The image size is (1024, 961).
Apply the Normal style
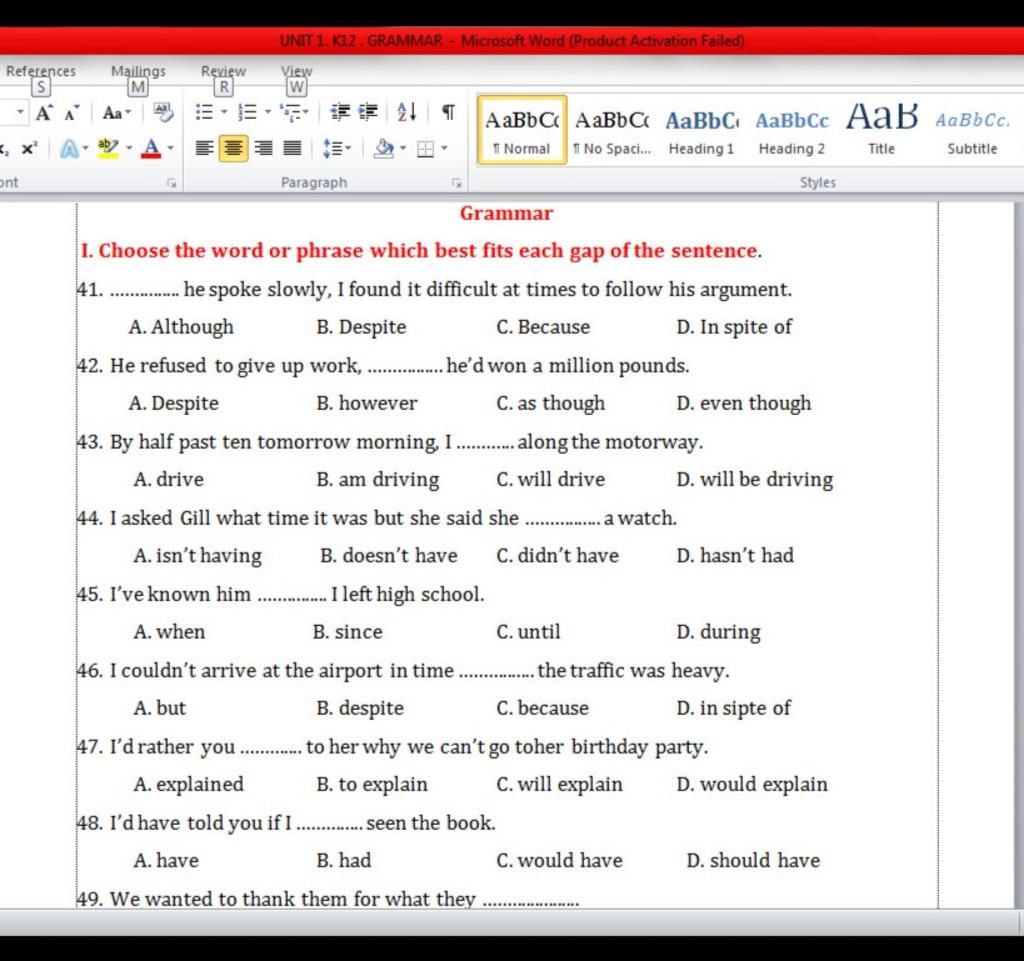coord(522,129)
